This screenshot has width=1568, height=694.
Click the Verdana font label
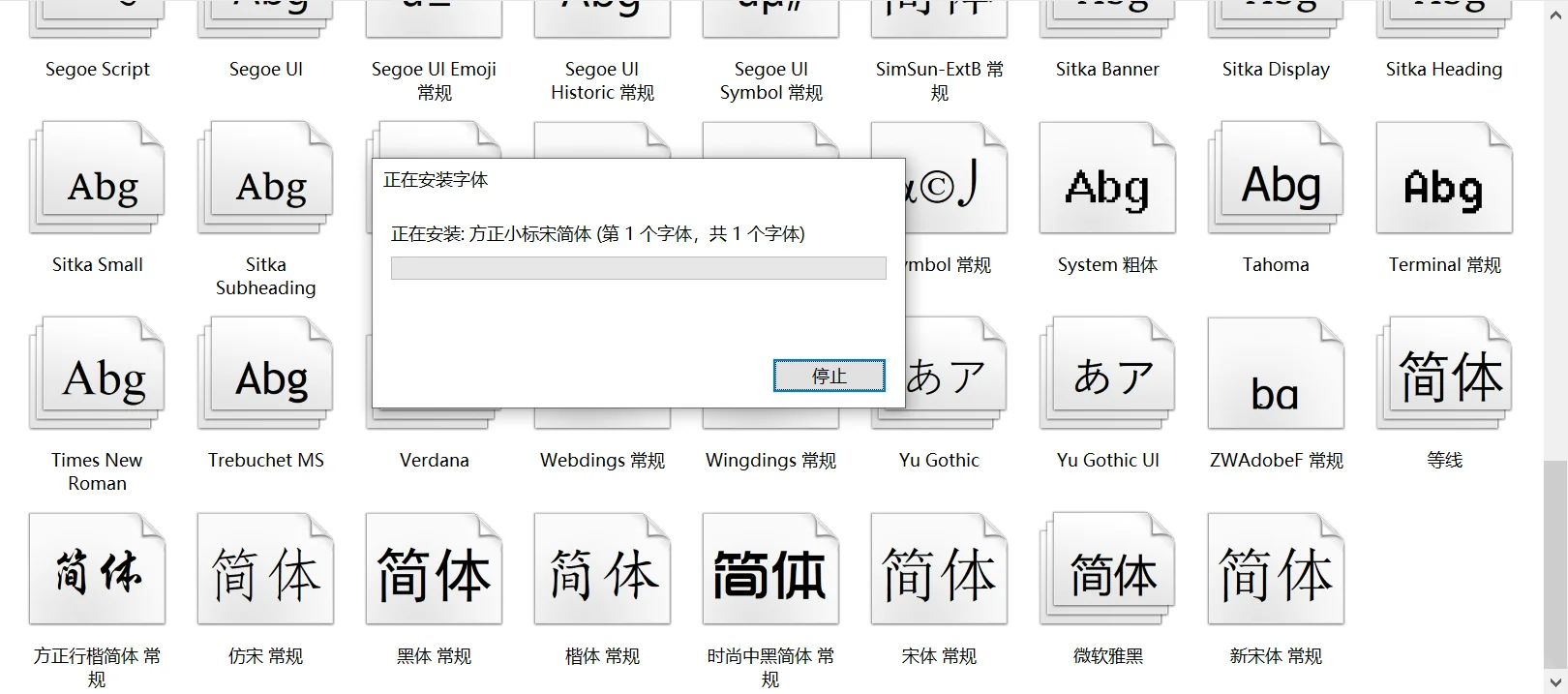434,461
